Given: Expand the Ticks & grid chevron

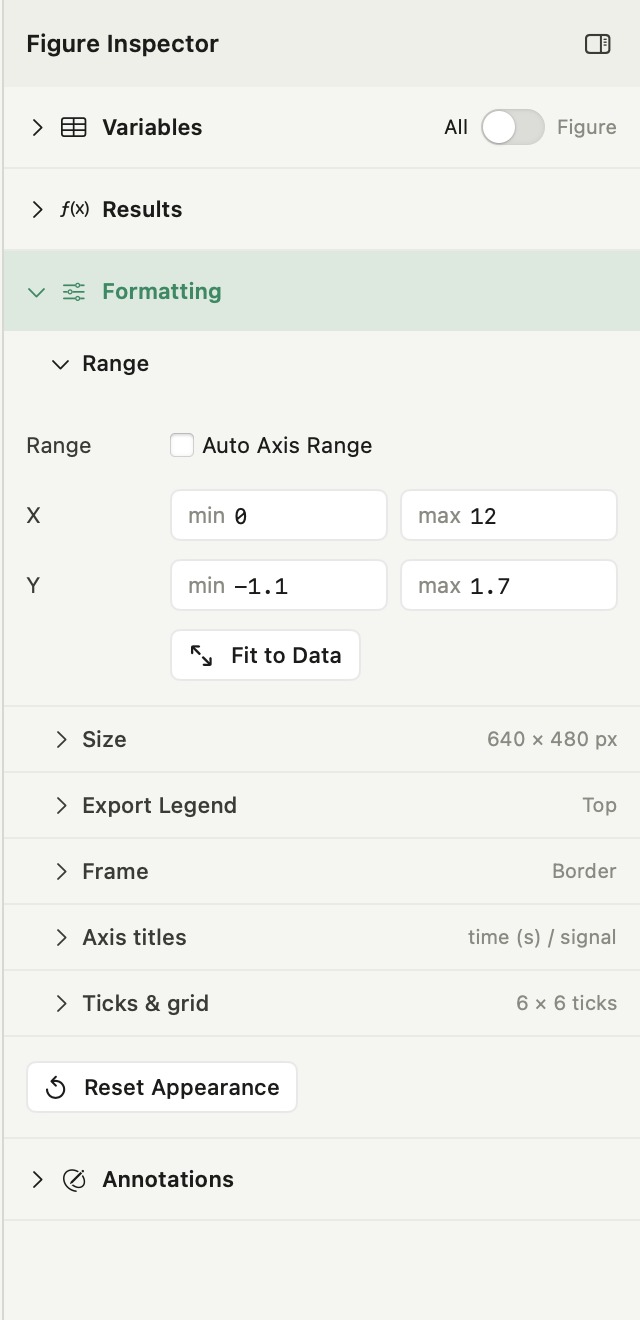Looking at the screenshot, I should pos(62,1003).
